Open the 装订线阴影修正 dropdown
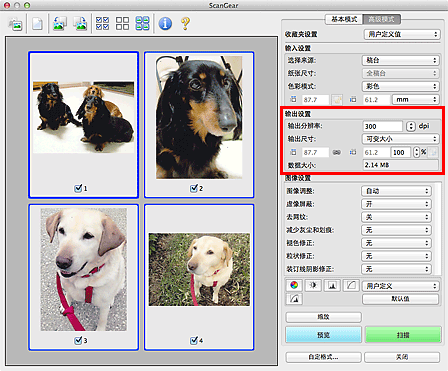The width and height of the screenshot is (448, 371). click(396, 269)
